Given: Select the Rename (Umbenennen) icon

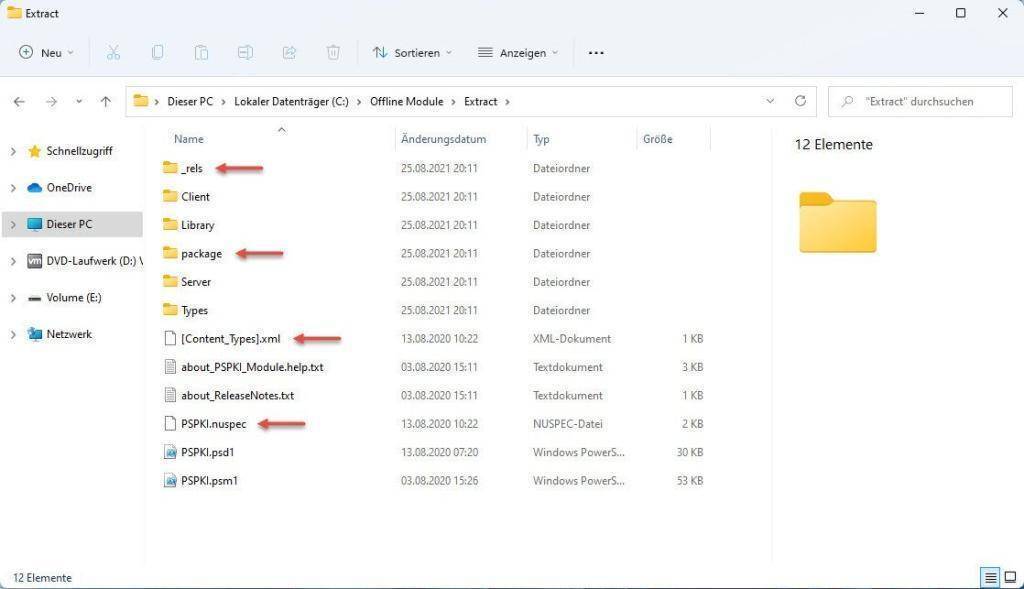Looking at the screenshot, I should coord(246,52).
